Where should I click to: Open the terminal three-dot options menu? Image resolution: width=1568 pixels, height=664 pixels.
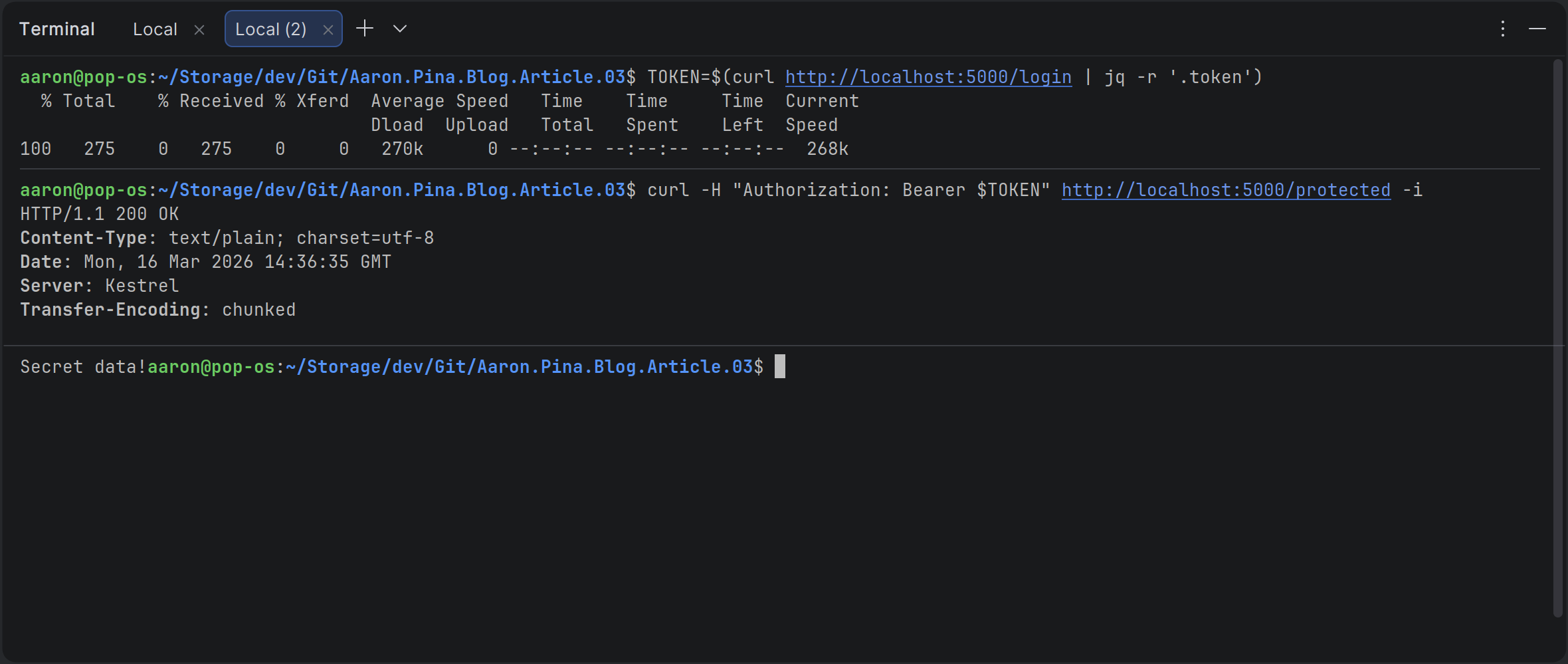tap(1502, 29)
